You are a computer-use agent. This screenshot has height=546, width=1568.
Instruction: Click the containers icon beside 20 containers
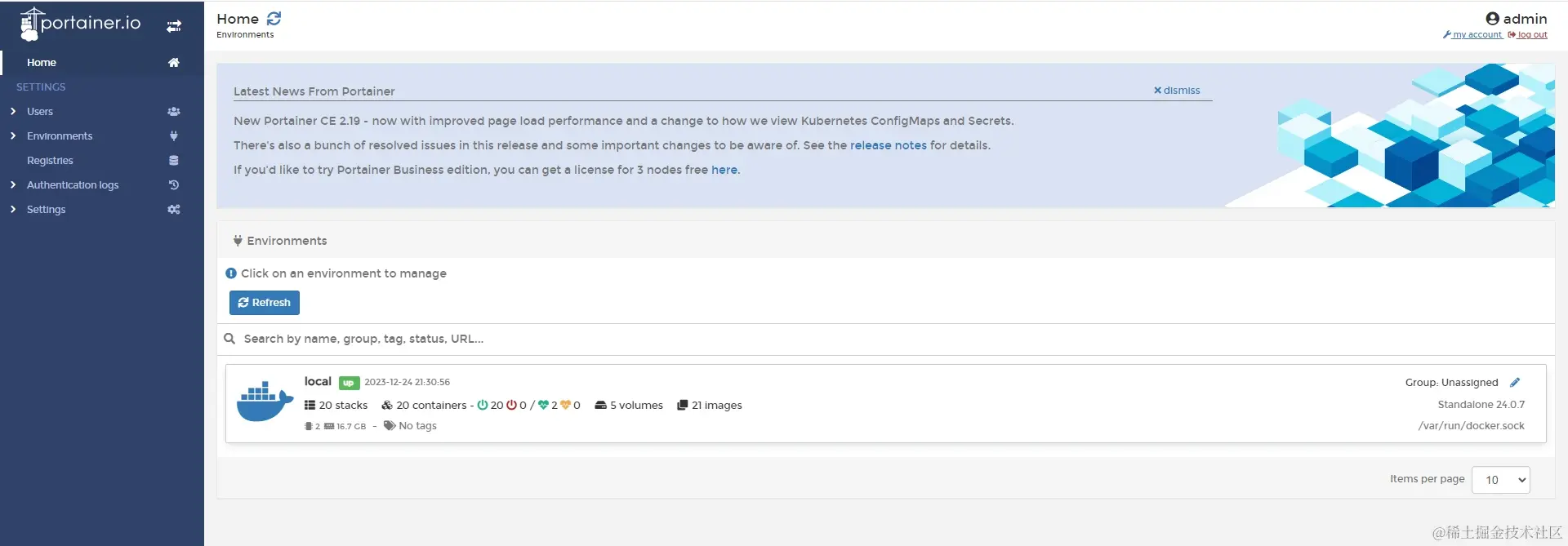pos(387,405)
